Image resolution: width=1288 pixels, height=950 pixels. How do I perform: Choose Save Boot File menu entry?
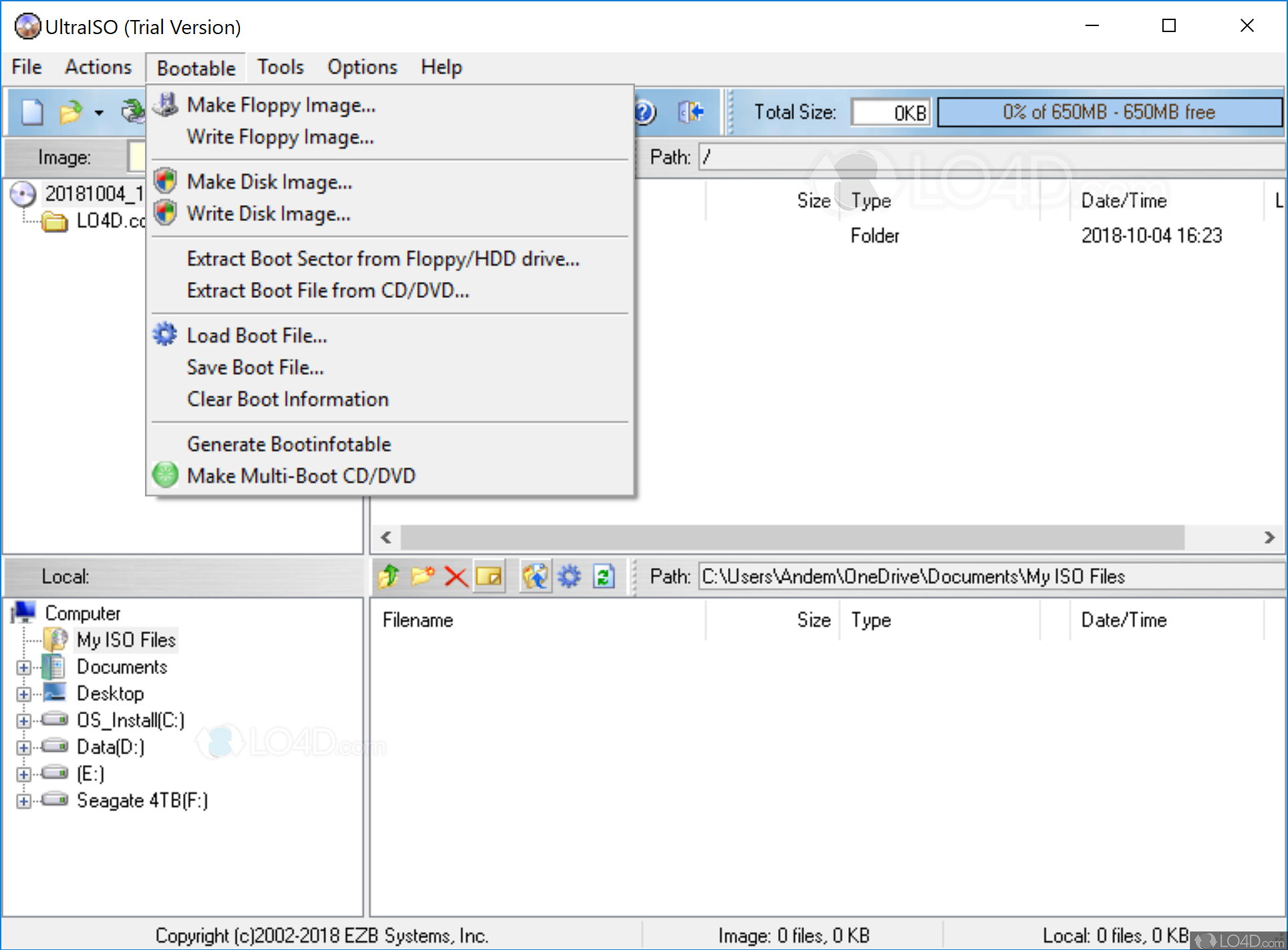390,367
